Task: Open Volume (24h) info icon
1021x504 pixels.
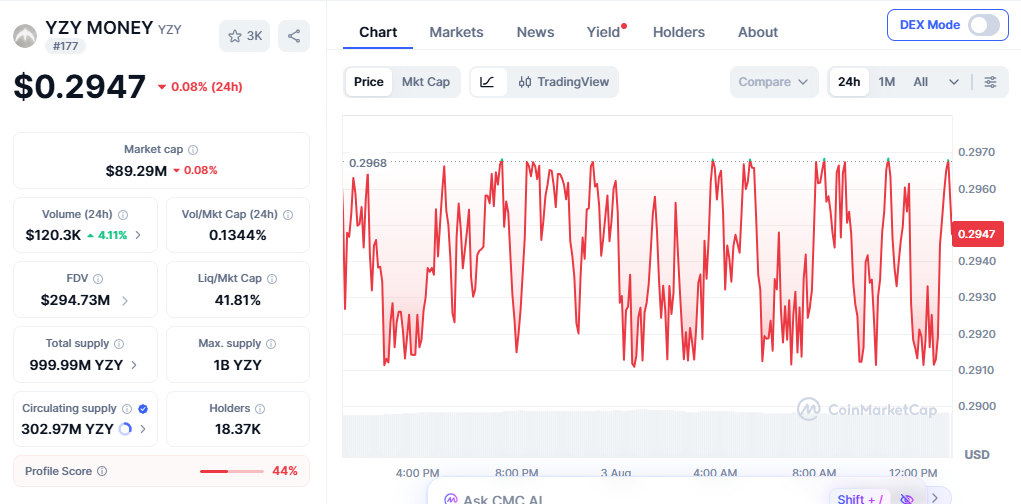Action: coord(122,214)
